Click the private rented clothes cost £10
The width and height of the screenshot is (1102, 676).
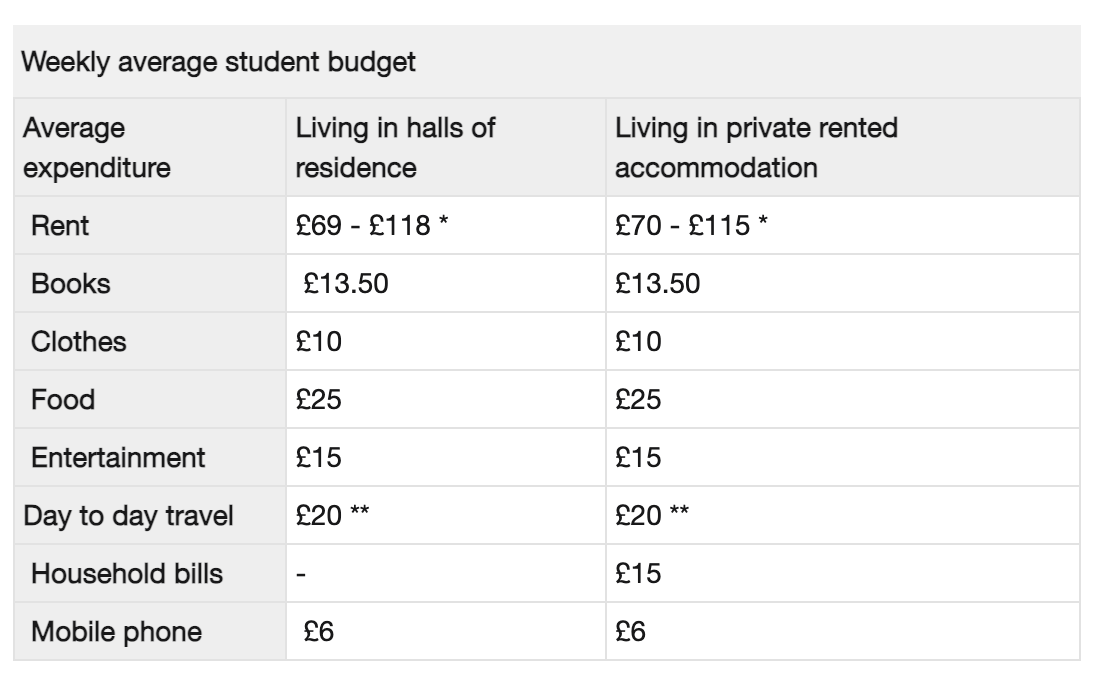point(638,342)
